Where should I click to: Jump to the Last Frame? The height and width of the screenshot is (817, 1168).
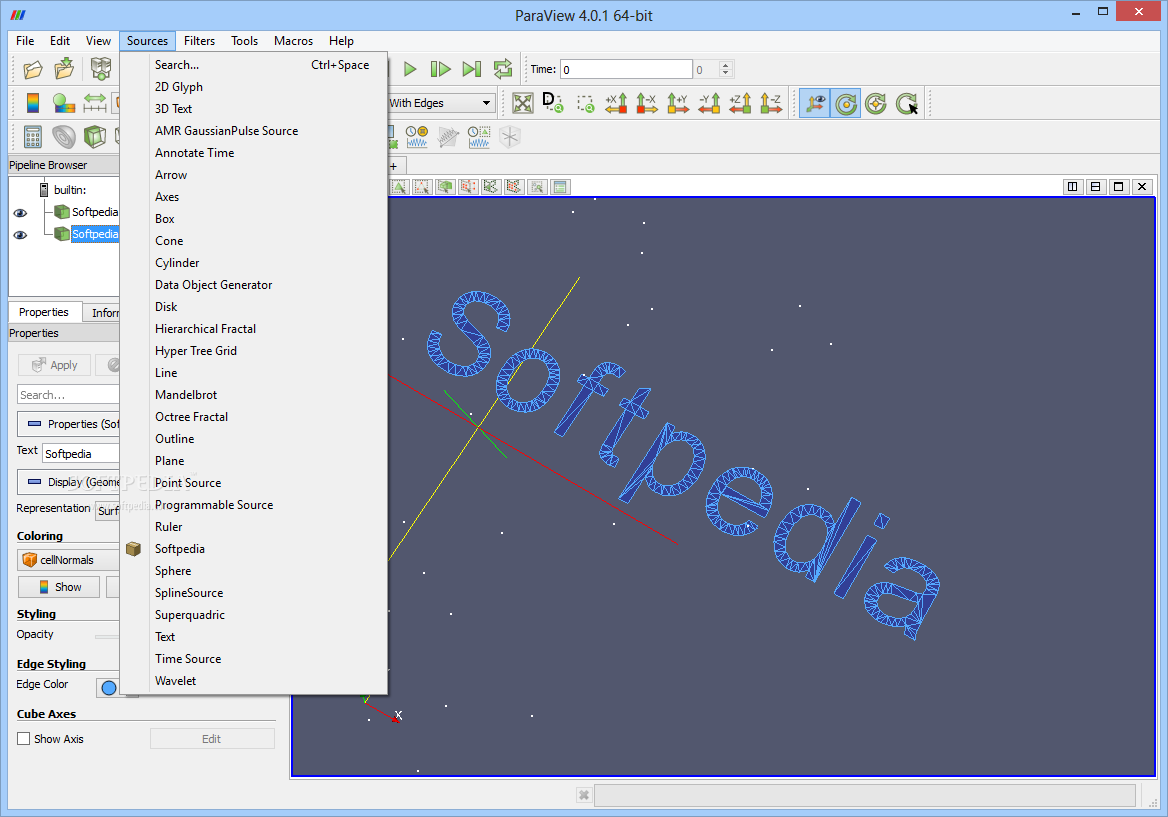(x=472, y=69)
